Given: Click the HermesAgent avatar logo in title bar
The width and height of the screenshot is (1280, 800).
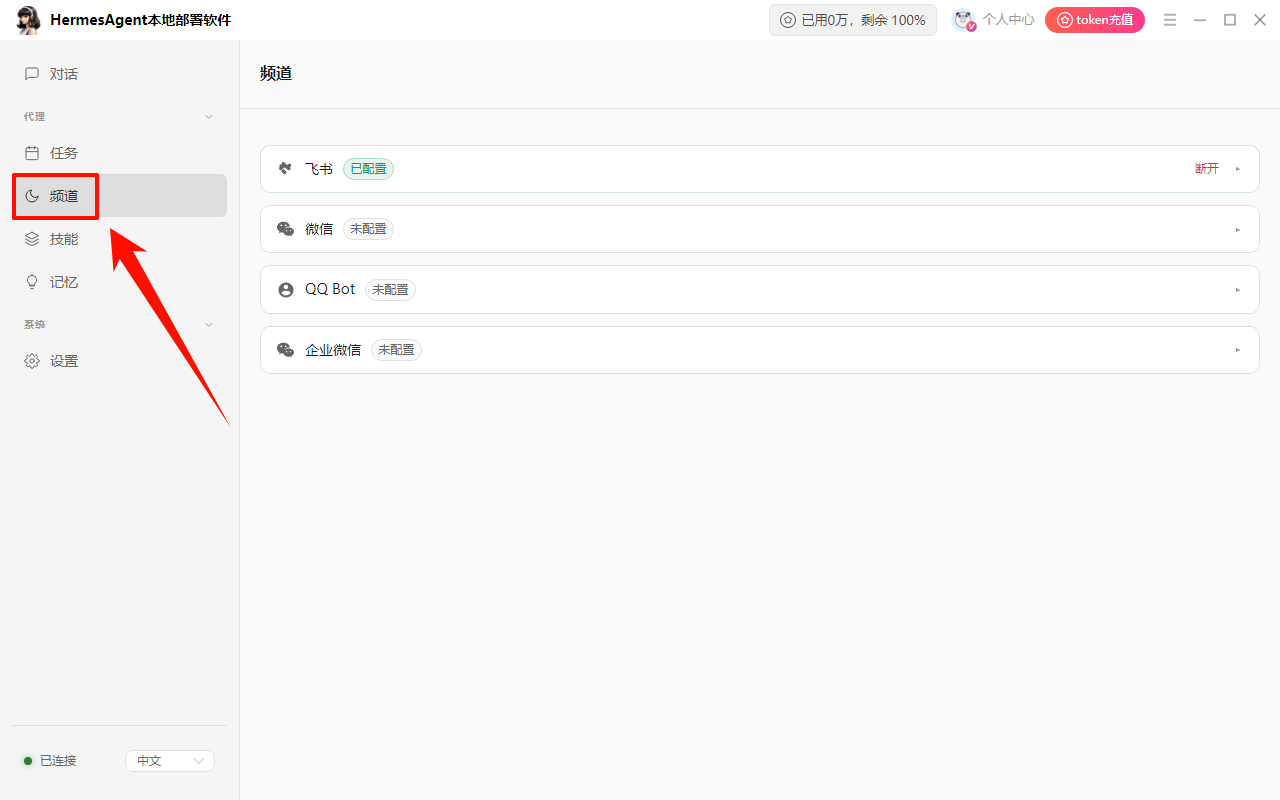Looking at the screenshot, I should pos(29,20).
